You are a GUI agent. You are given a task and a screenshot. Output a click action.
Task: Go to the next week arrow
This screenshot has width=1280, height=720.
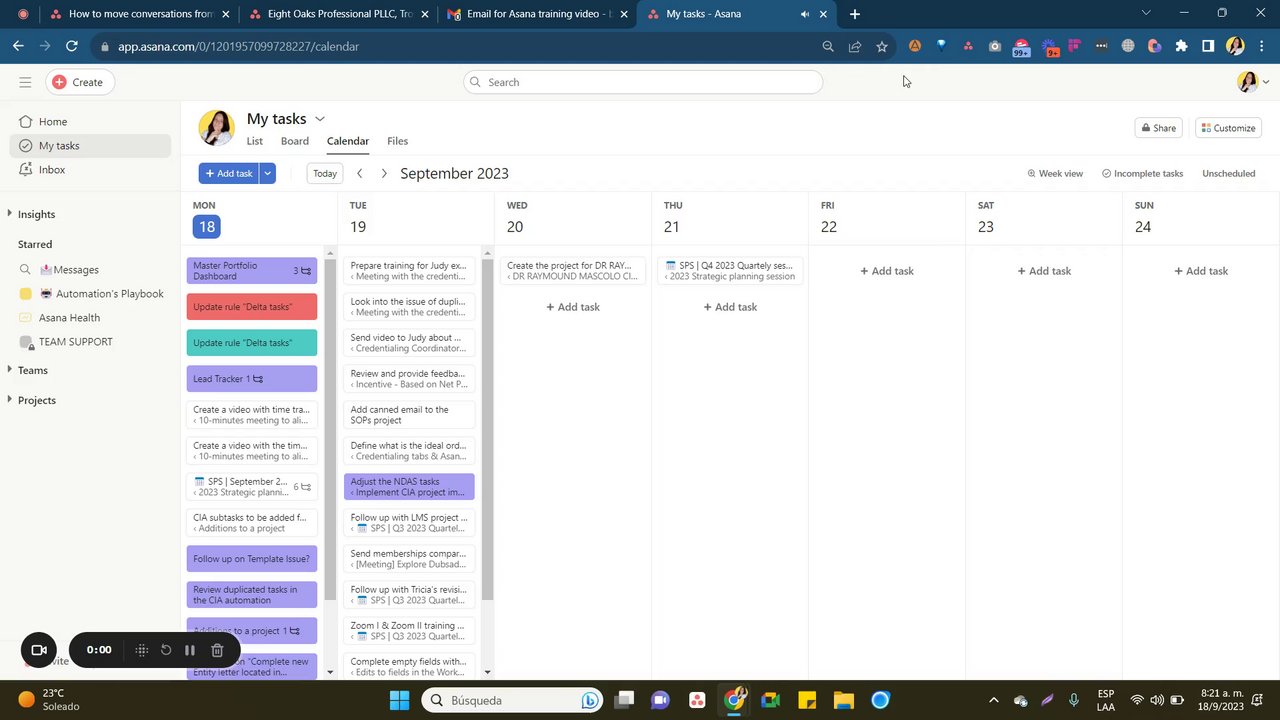(x=384, y=173)
